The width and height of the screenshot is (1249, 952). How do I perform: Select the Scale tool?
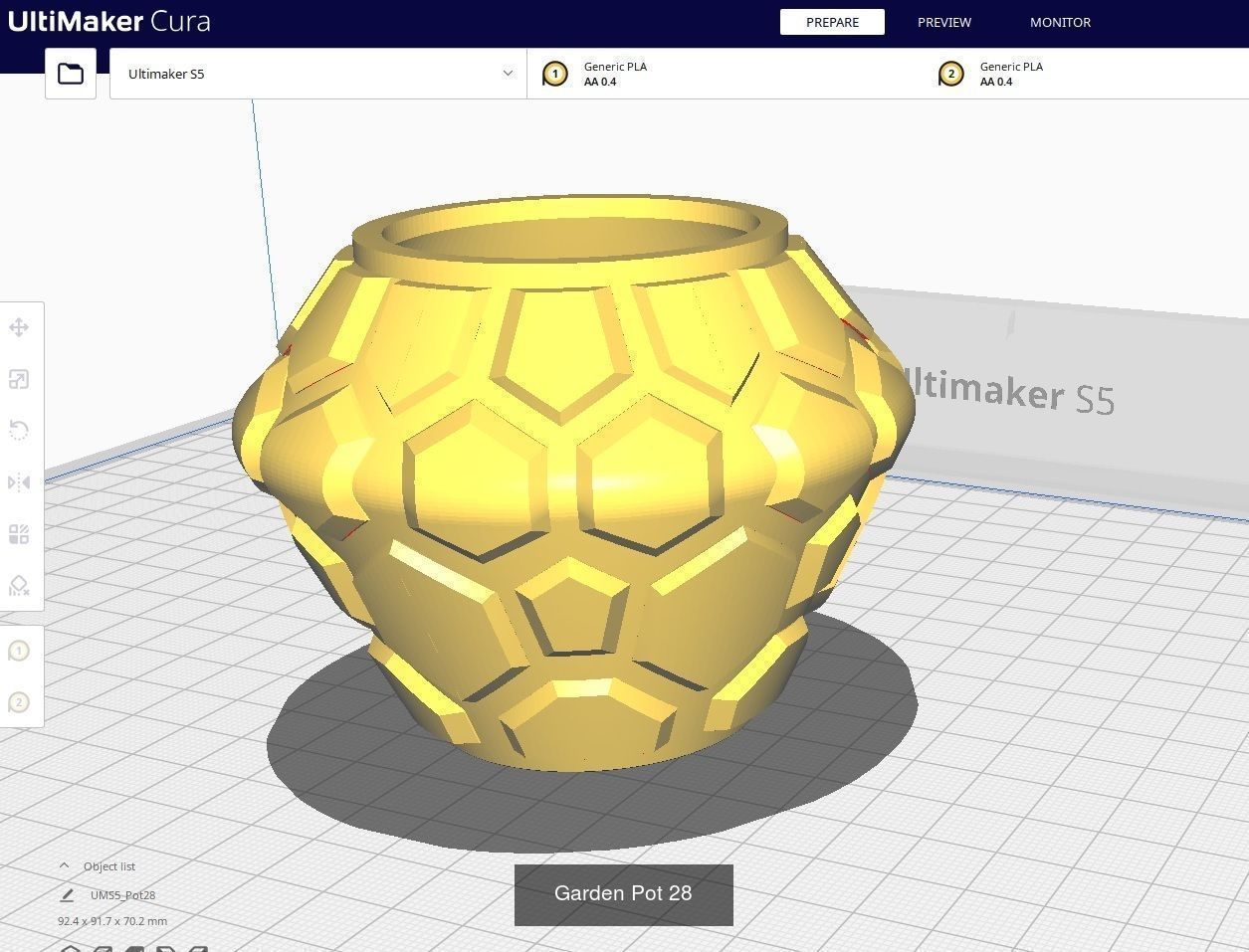click(19, 379)
